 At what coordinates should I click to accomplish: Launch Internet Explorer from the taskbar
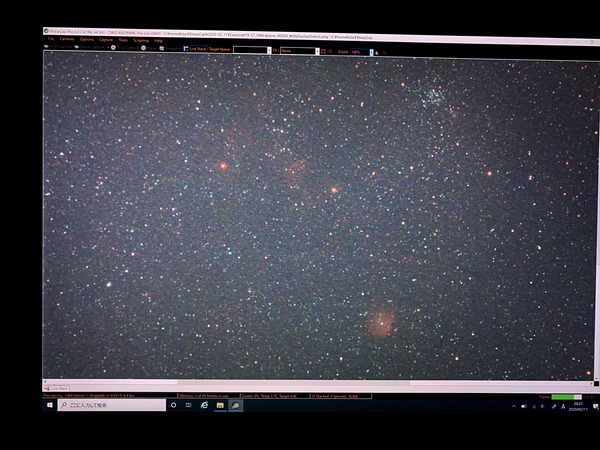pyautogui.click(x=204, y=405)
